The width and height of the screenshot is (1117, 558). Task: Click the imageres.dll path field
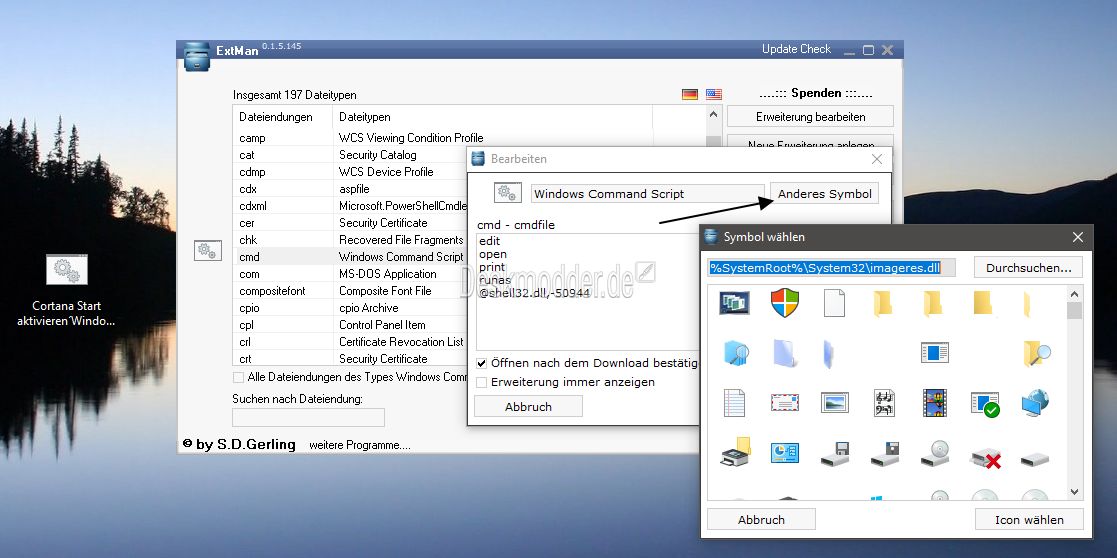[x=831, y=268]
